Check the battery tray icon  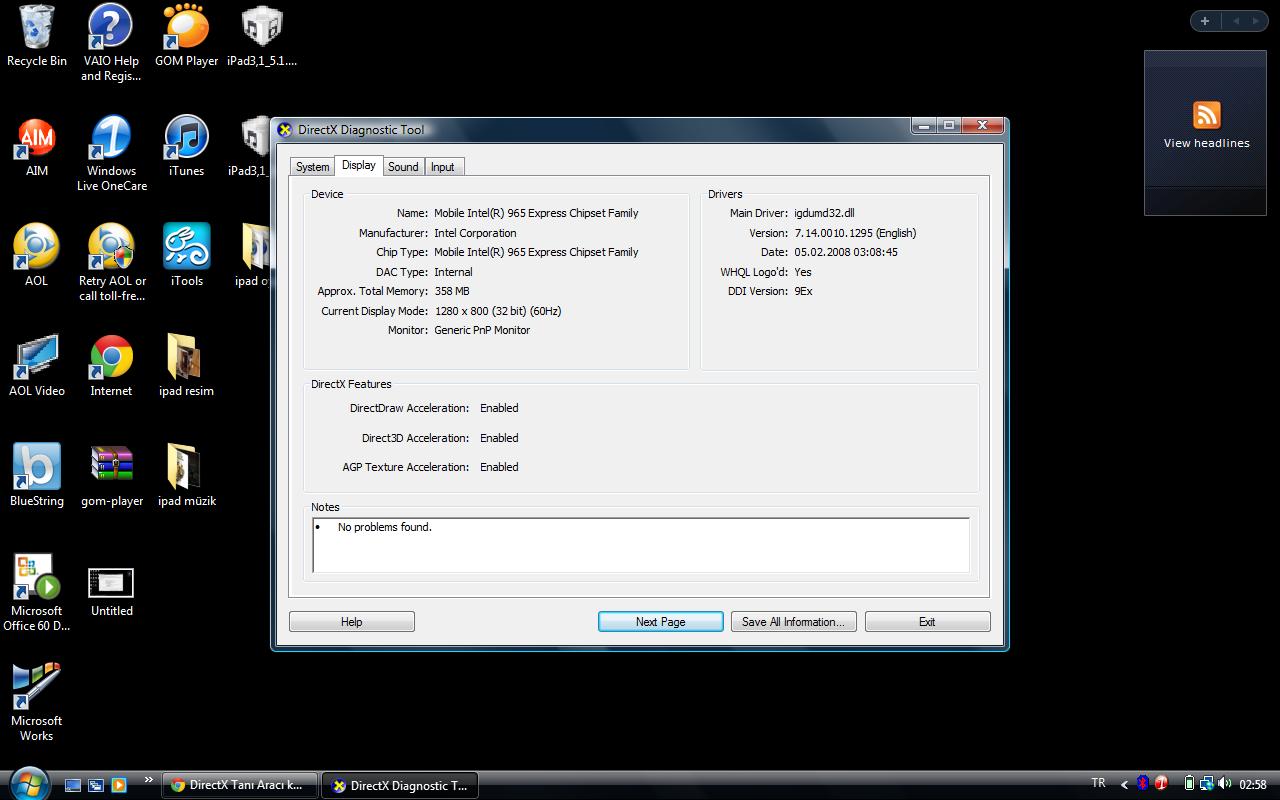[x=1189, y=784]
